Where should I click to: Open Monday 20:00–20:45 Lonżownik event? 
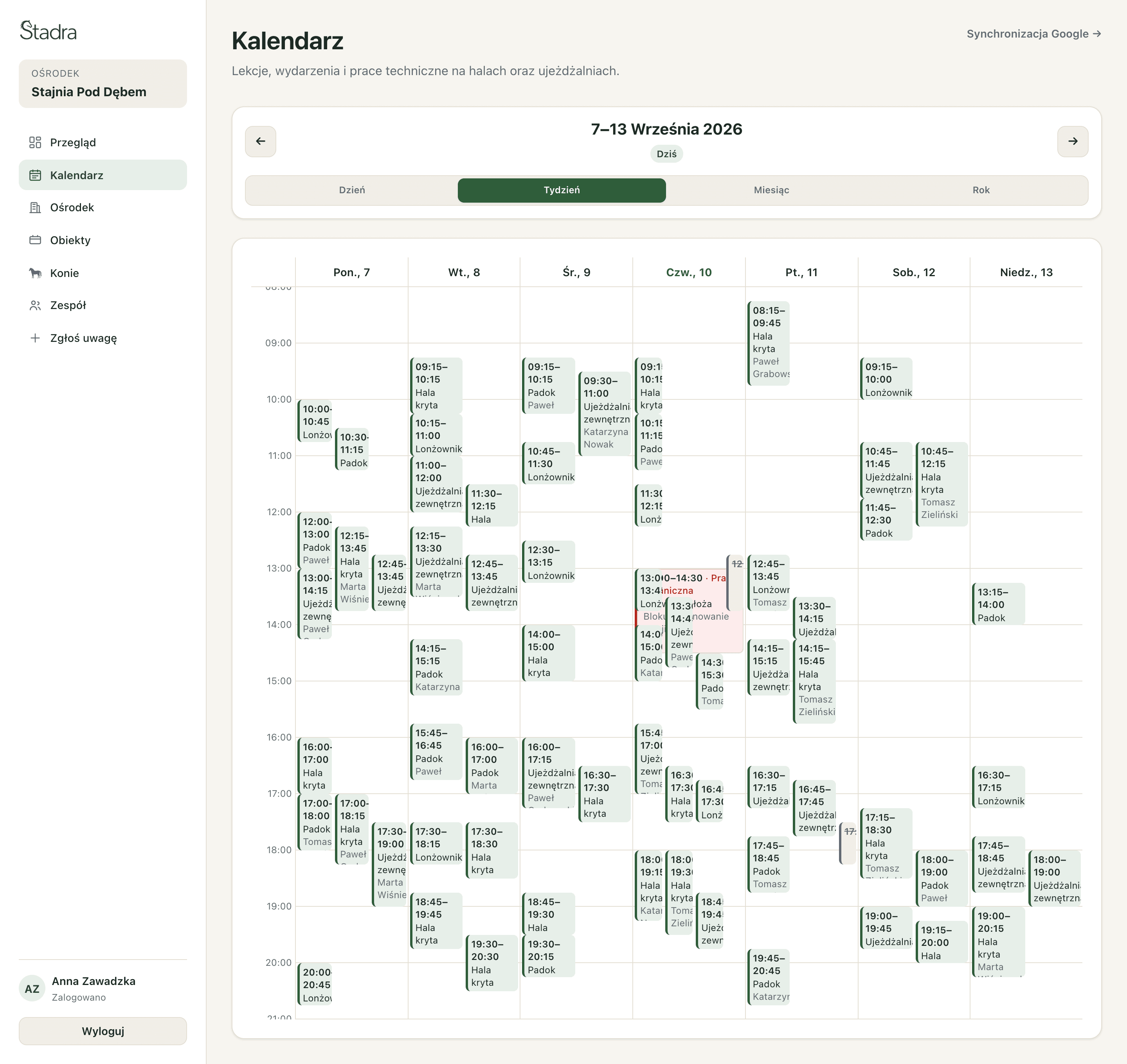point(315,984)
